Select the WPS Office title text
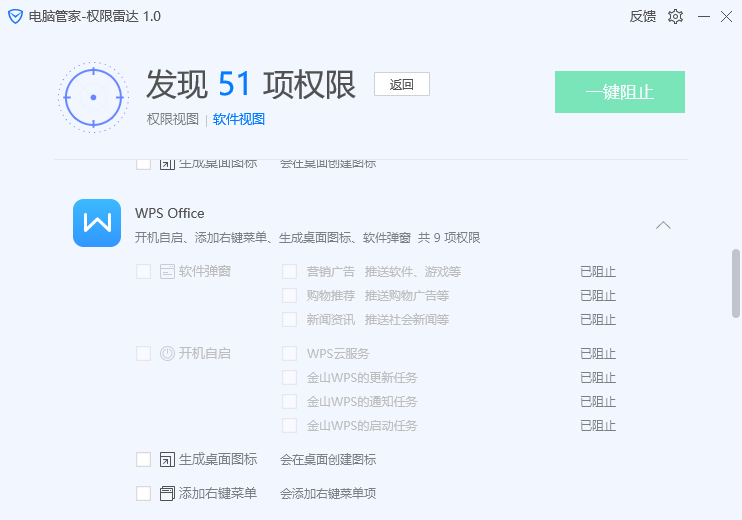Viewport: 742px width, 520px height. (x=169, y=213)
